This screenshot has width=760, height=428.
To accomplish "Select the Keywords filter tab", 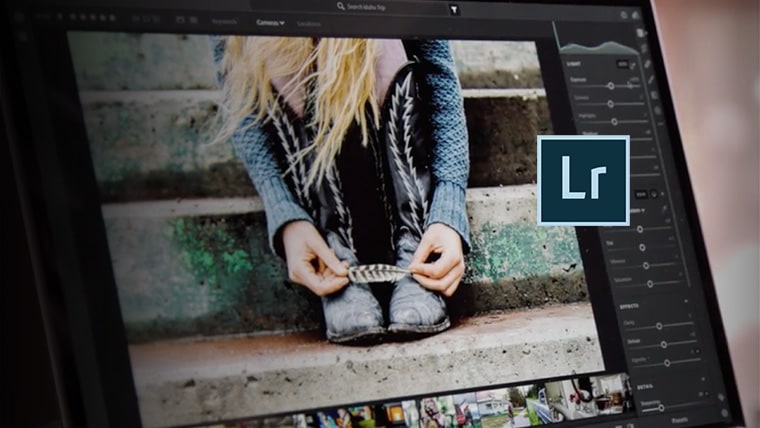I will (224, 22).
